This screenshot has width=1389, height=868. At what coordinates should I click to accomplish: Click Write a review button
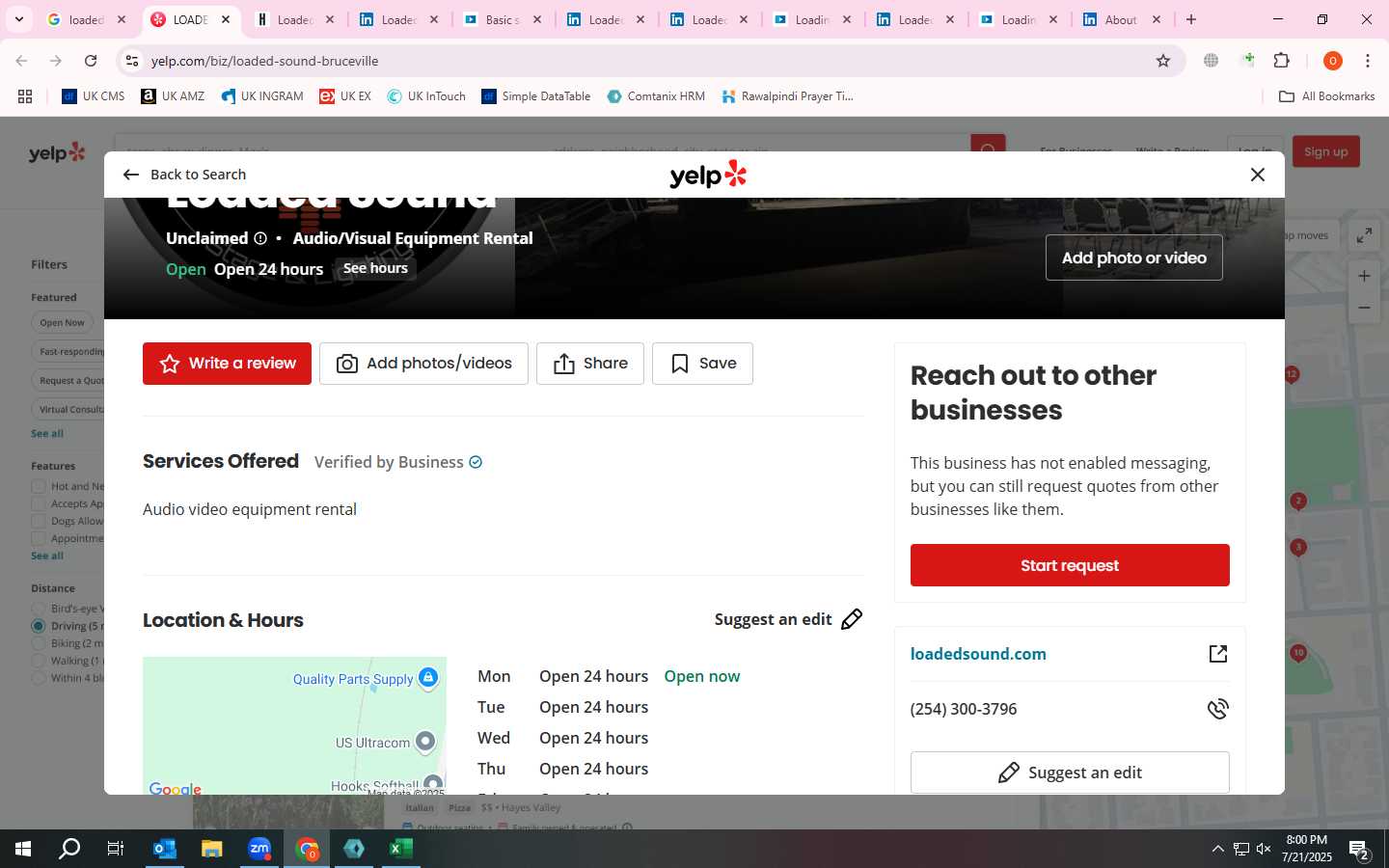(227, 364)
